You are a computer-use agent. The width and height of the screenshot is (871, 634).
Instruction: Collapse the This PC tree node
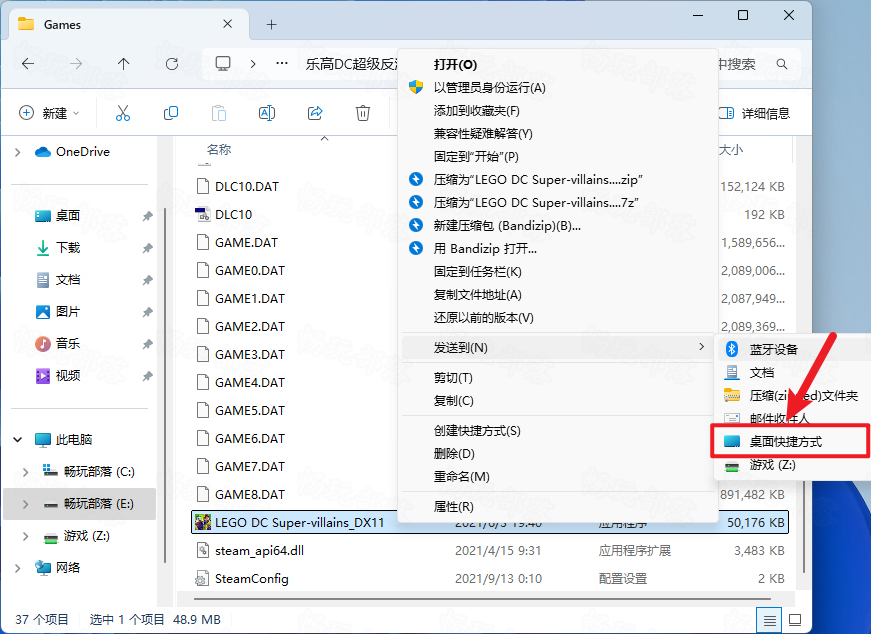coord(18,440)
